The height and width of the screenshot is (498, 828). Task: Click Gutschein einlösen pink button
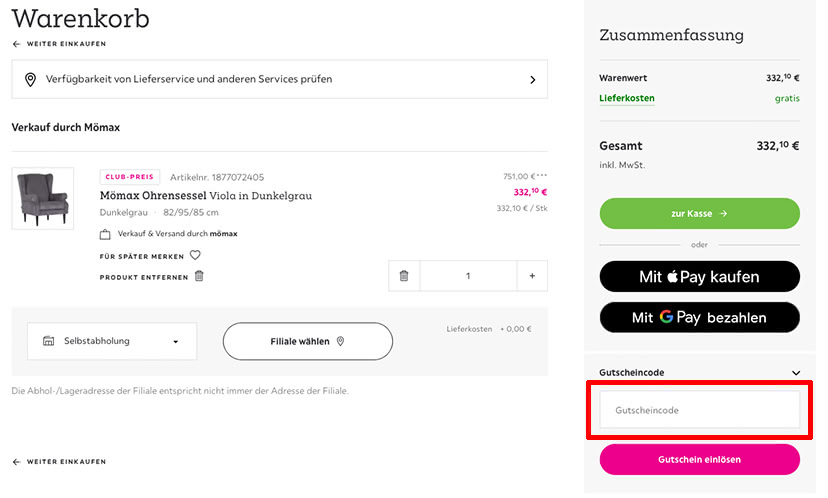(x=700, y=459)
